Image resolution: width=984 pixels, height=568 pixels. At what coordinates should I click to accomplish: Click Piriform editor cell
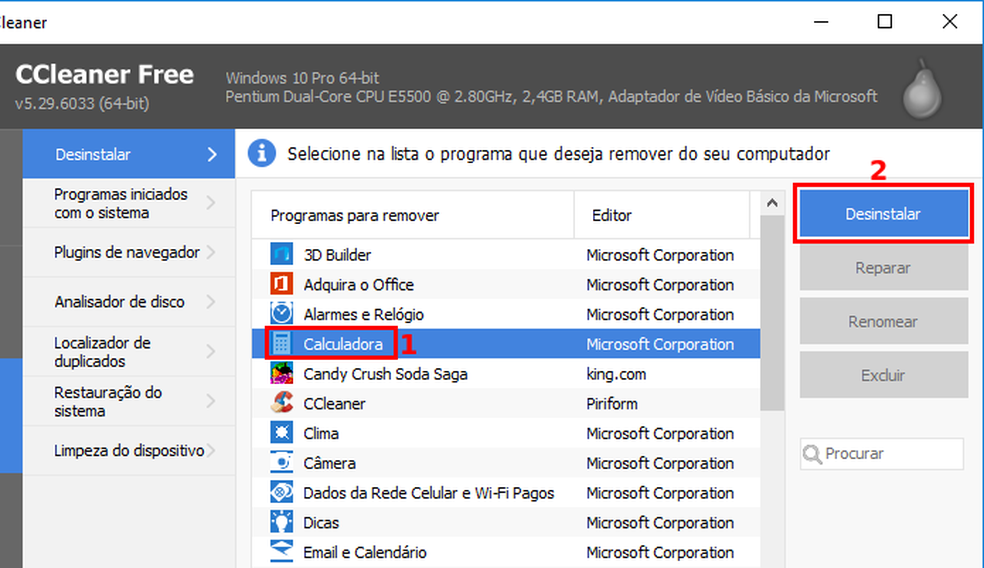612,404
